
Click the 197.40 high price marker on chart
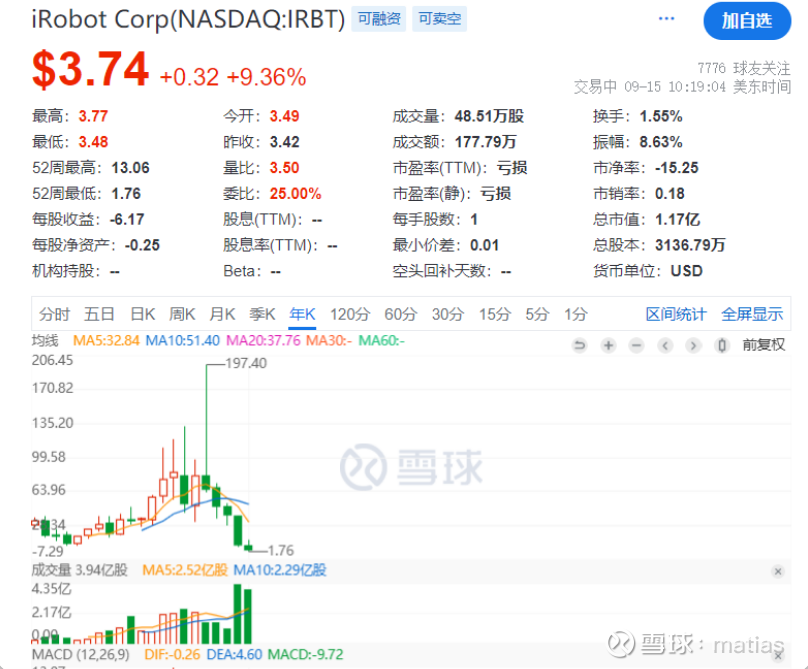coord(246,363)
